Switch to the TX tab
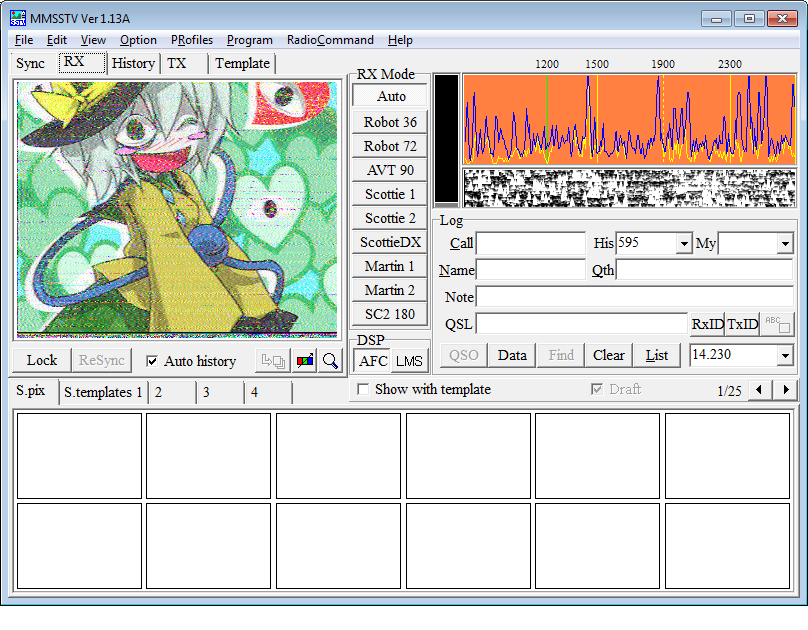 (x=183, y=63)
